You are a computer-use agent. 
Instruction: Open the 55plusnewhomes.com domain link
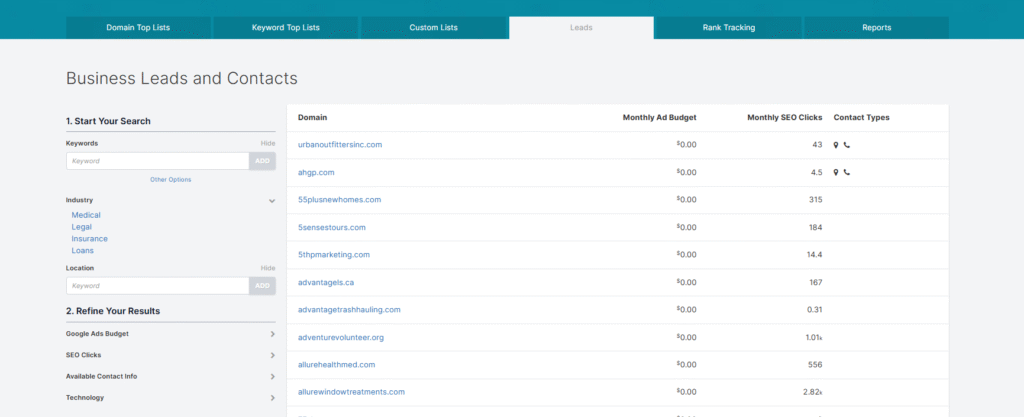[339, 200]
